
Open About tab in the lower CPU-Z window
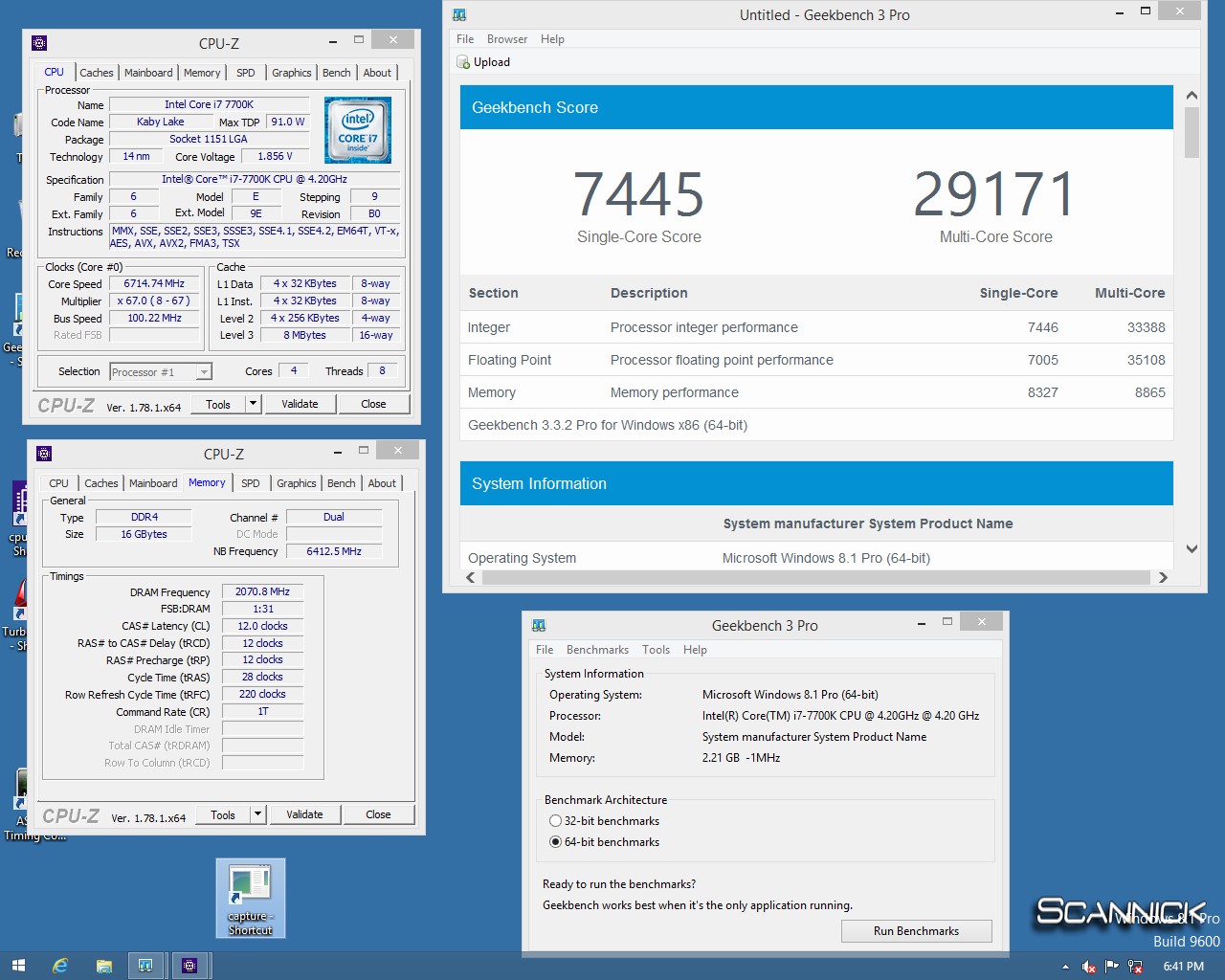click(382, 483)
